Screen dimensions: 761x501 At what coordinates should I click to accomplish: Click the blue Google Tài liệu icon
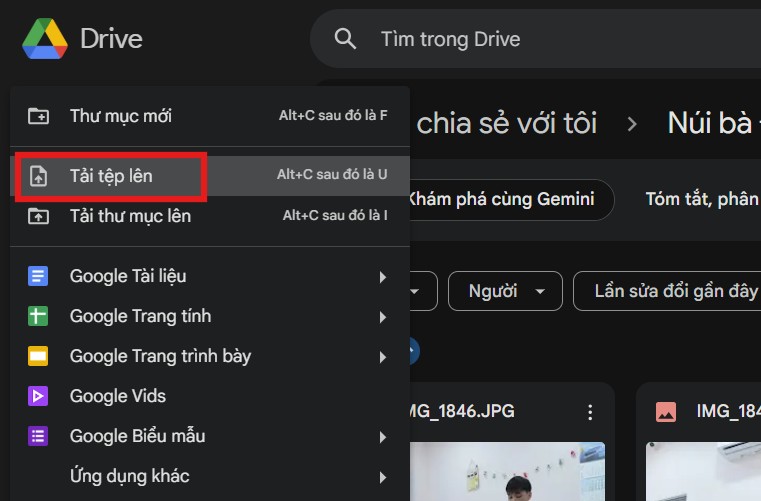[x=38, y=276]
